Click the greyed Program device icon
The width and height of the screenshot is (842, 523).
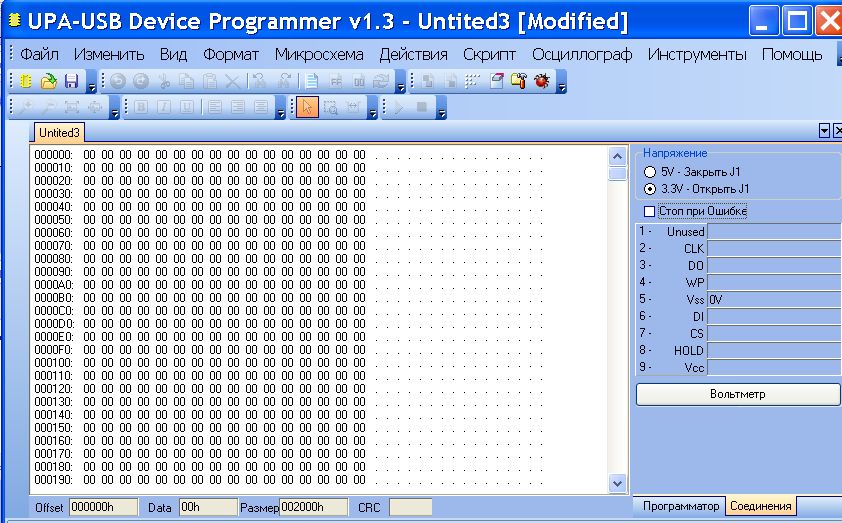(x=451, y=81)
